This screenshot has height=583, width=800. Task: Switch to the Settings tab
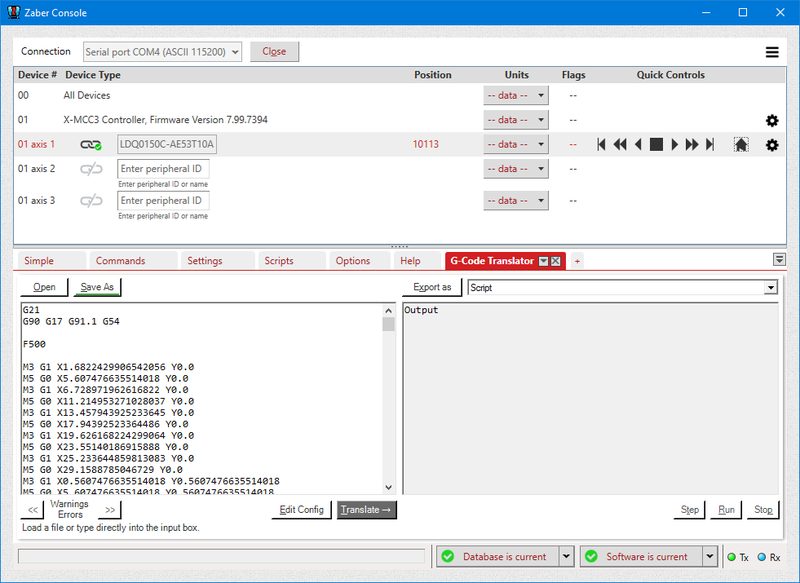[x=217, y=261]
